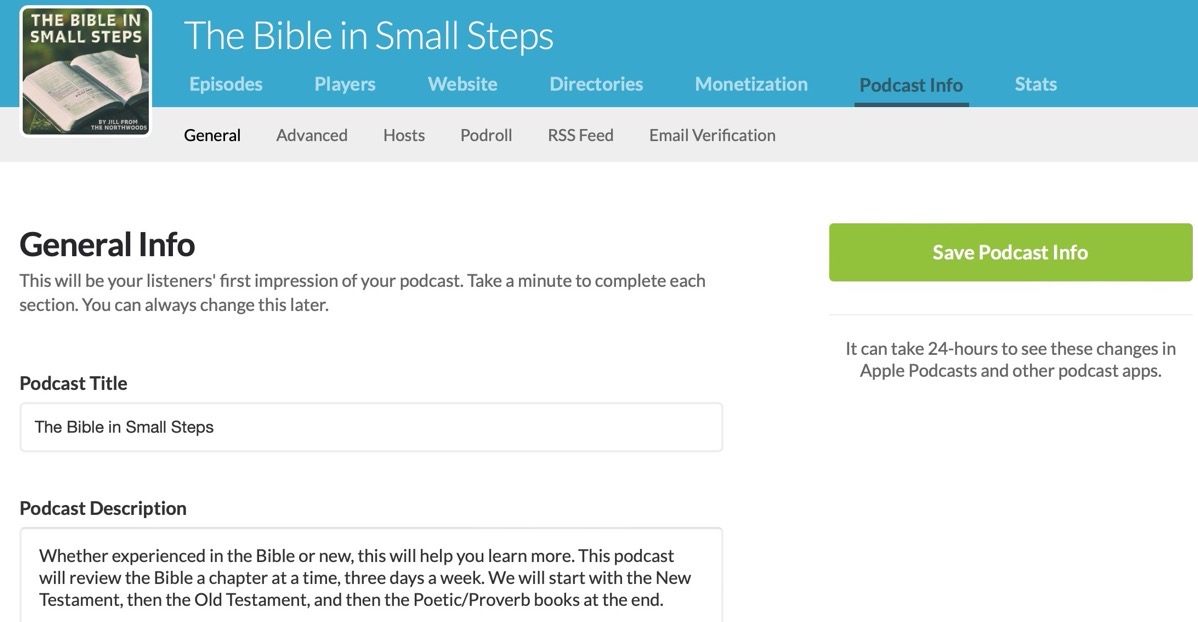Click the Podcast Info tab

[x=911, y=85]
